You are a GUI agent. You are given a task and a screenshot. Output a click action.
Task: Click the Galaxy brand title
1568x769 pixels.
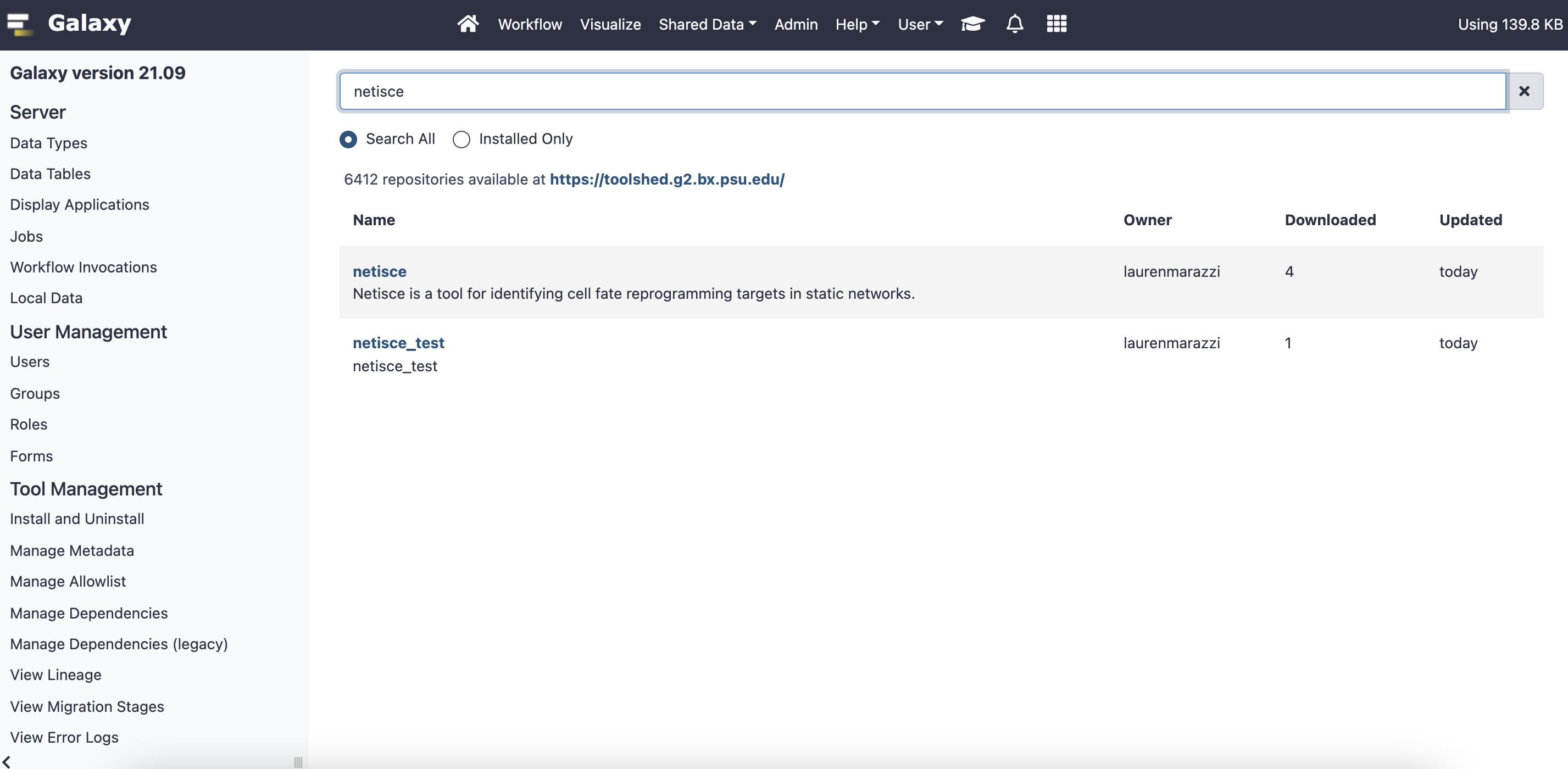[x=90, y=23]
